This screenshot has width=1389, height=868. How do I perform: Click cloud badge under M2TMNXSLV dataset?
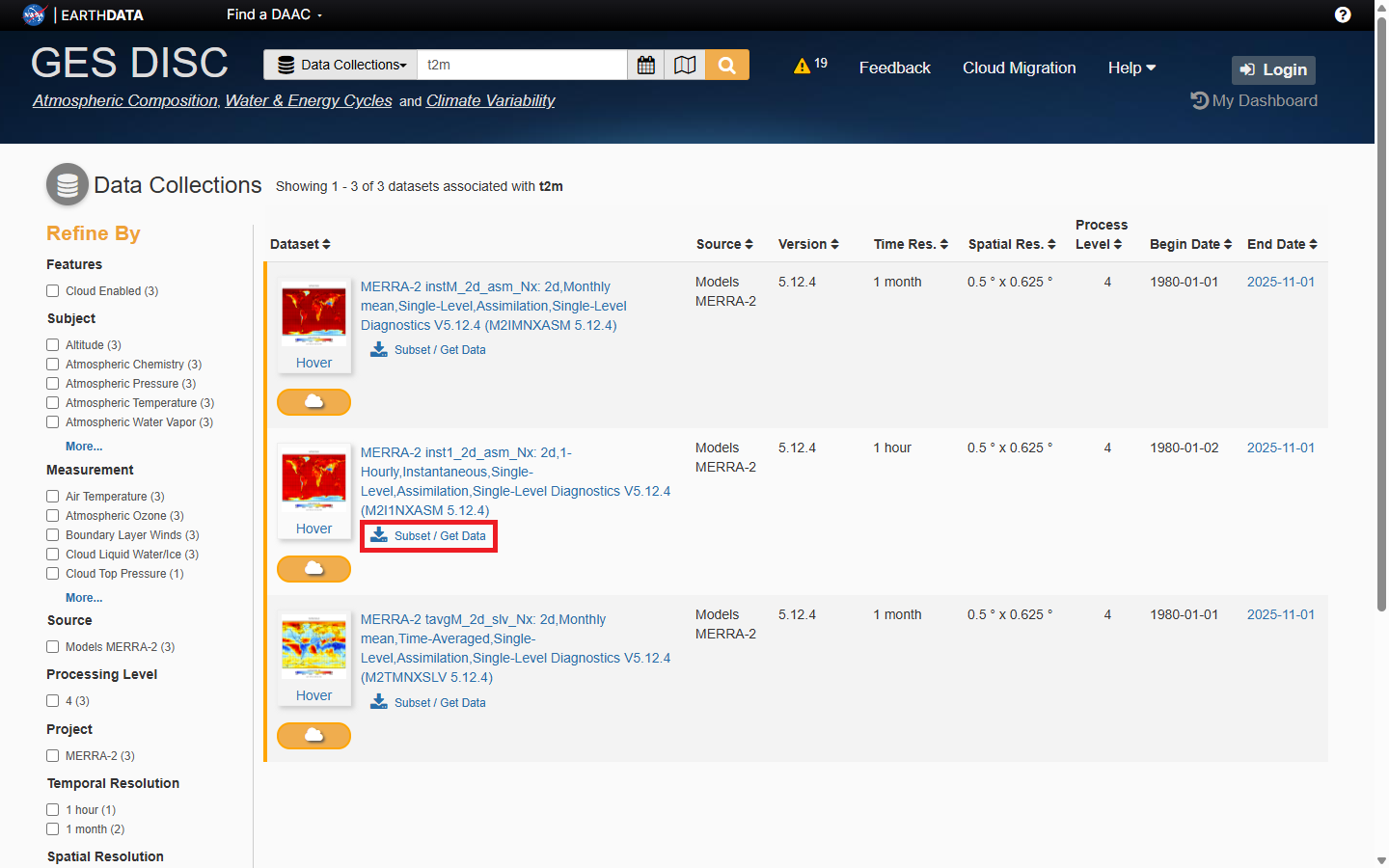(313, 735)
